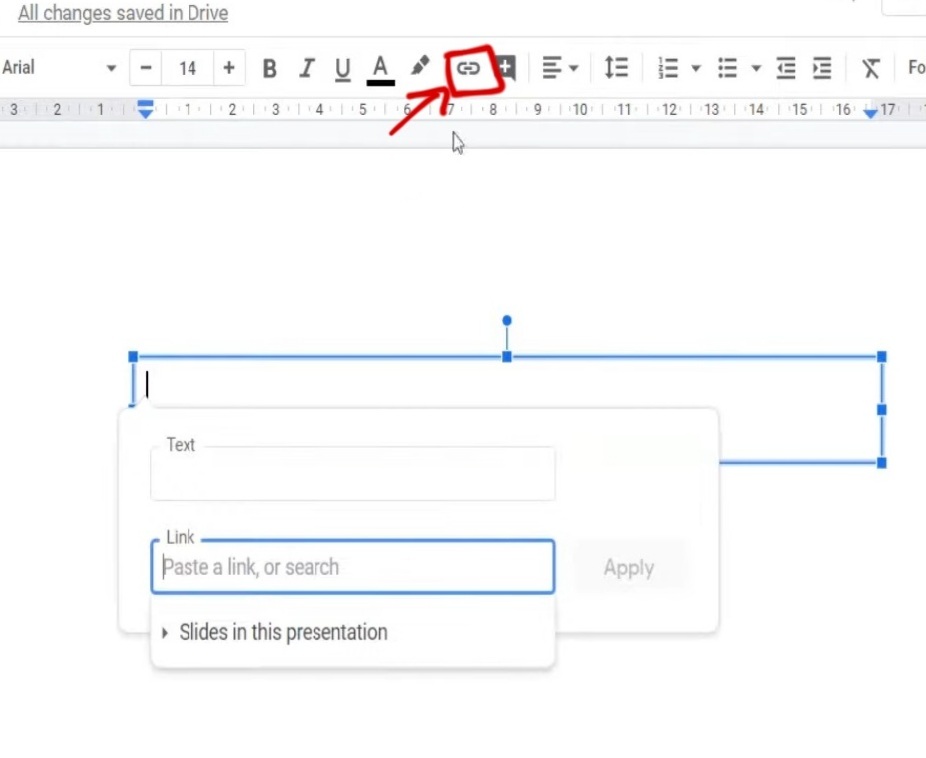Decrease the indent
This screenshot has width=926, height=758.
(785, 68)
